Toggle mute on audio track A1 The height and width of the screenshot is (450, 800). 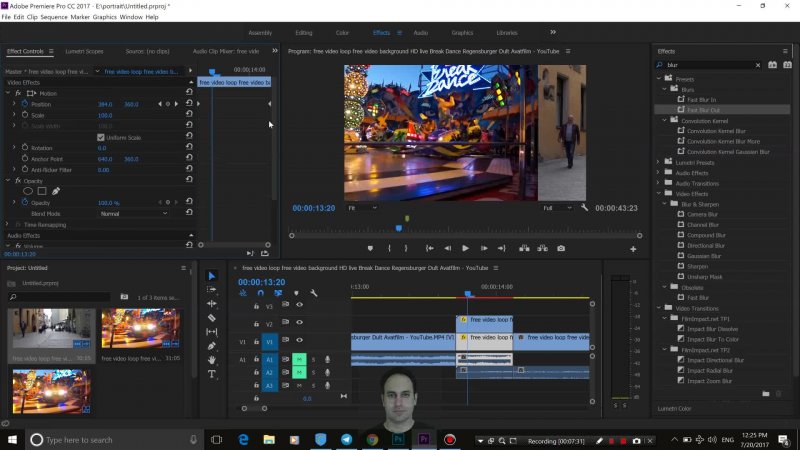[298, 359]
